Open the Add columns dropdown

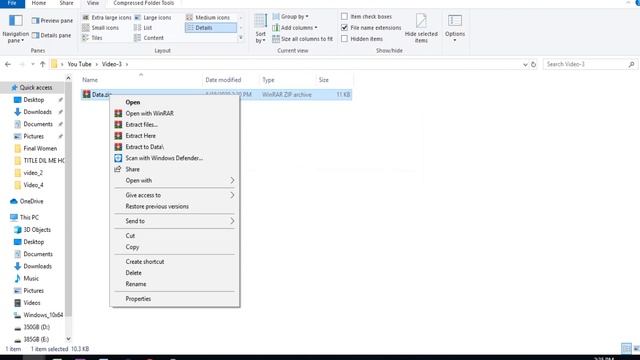tap(295, 28)
